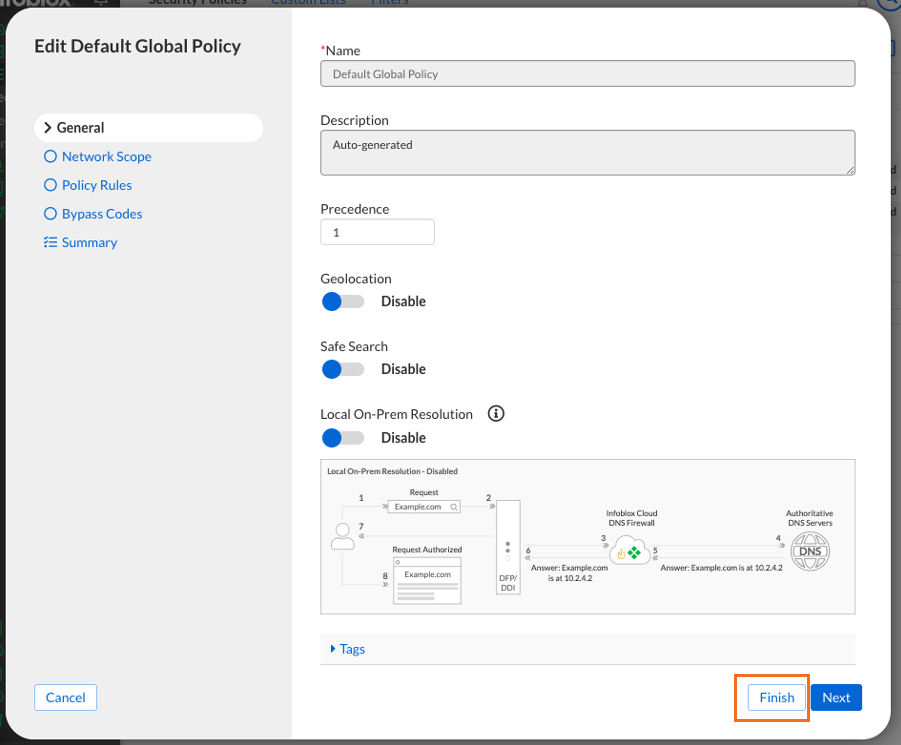Click the chevron beside the General step
The width and height of the screenshot is (901, 745).
pos(47,128)
